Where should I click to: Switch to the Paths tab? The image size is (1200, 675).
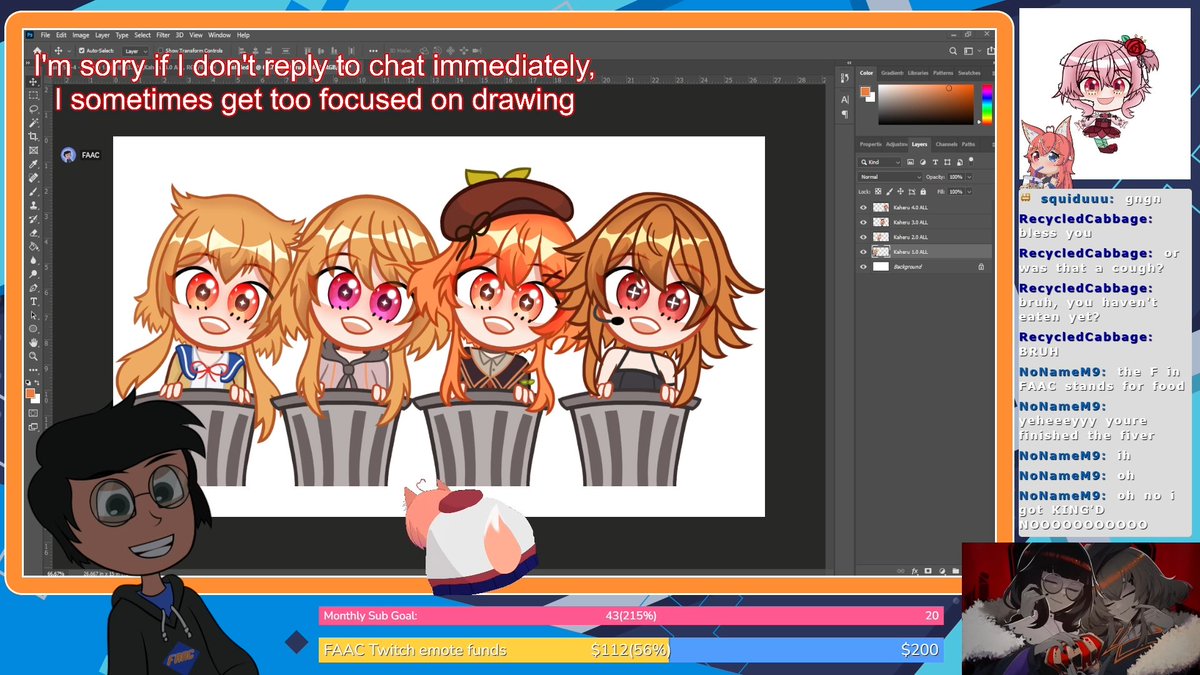tap(968, 144)
